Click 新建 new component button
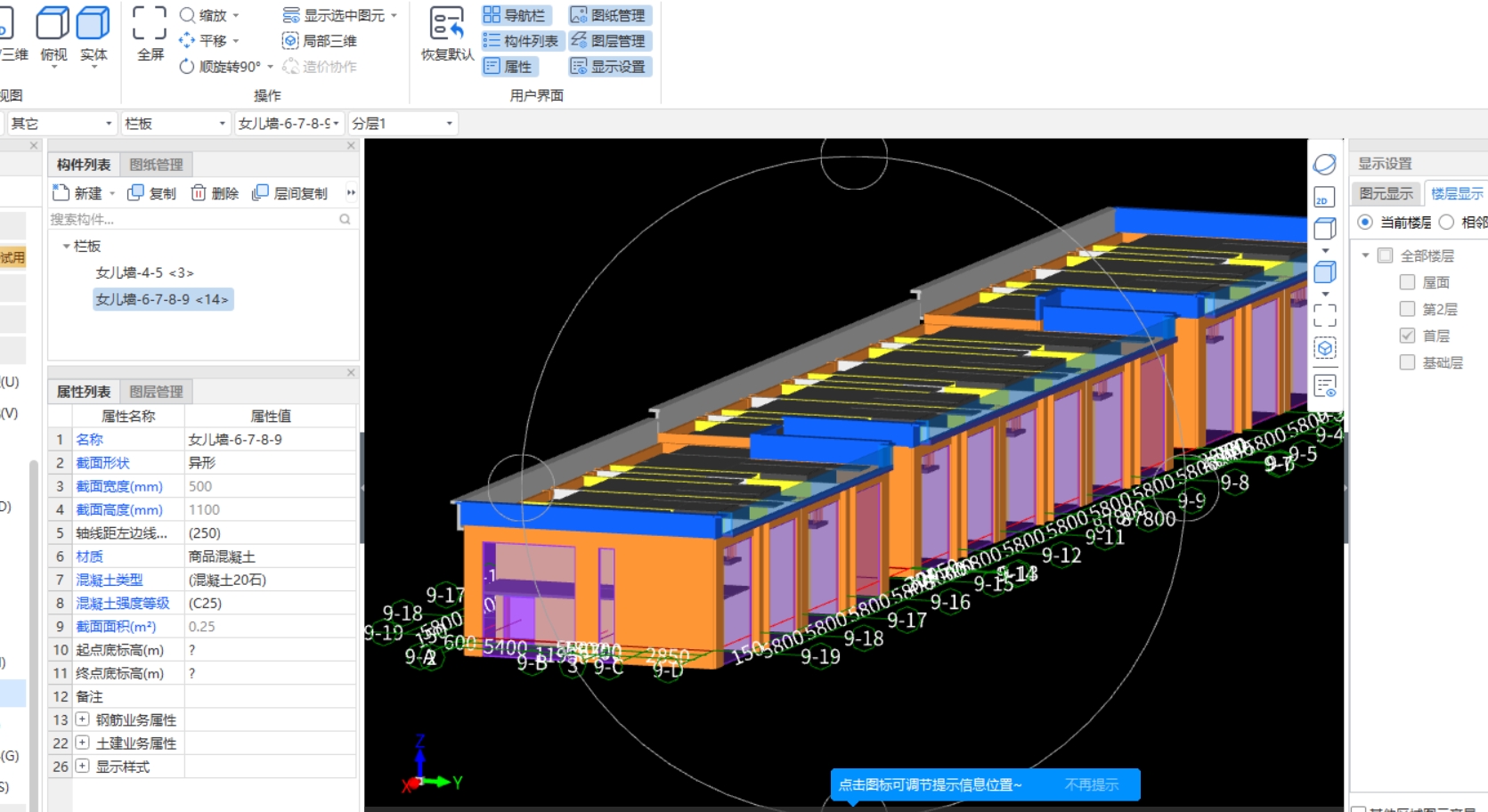Viewport: 1488px width, 812px height. coord(77,193)
